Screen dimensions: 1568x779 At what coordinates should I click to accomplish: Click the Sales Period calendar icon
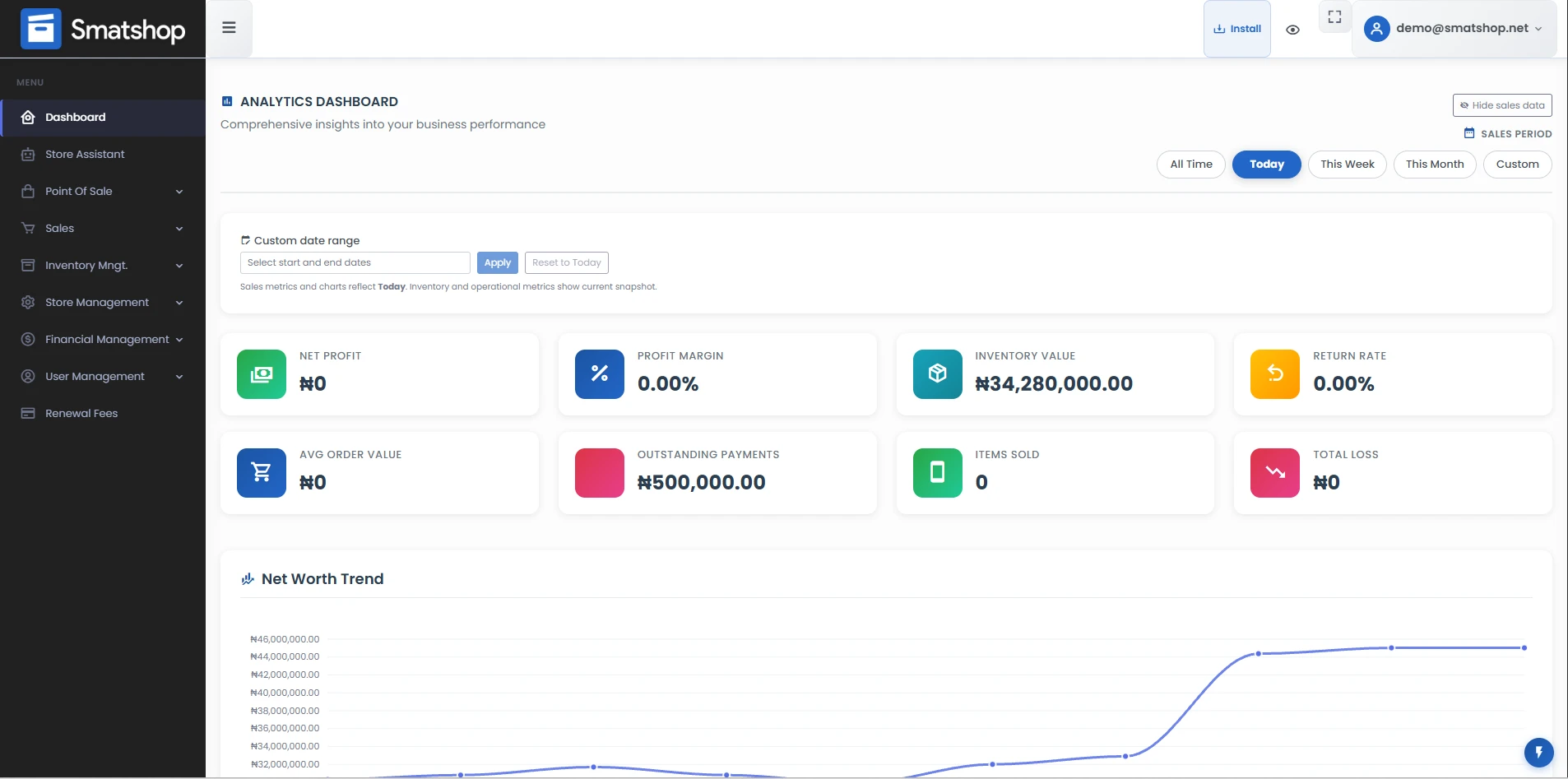tap(1469, 133)
